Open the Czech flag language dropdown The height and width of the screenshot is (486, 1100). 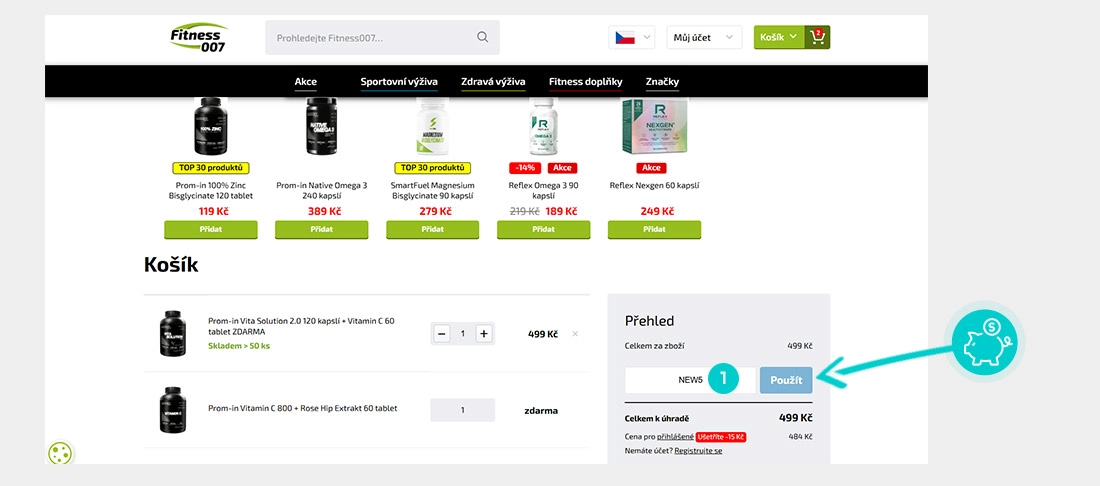[631, 37]
